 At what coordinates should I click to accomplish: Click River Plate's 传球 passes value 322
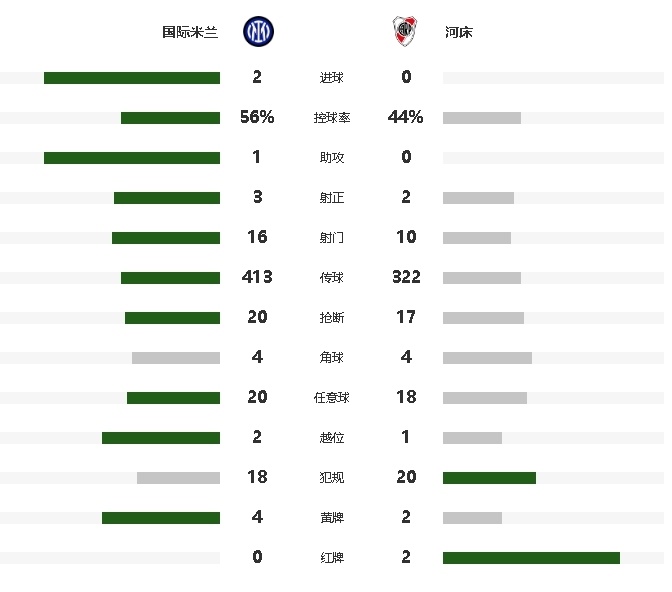pyautogui.click(x=406, y=277)
